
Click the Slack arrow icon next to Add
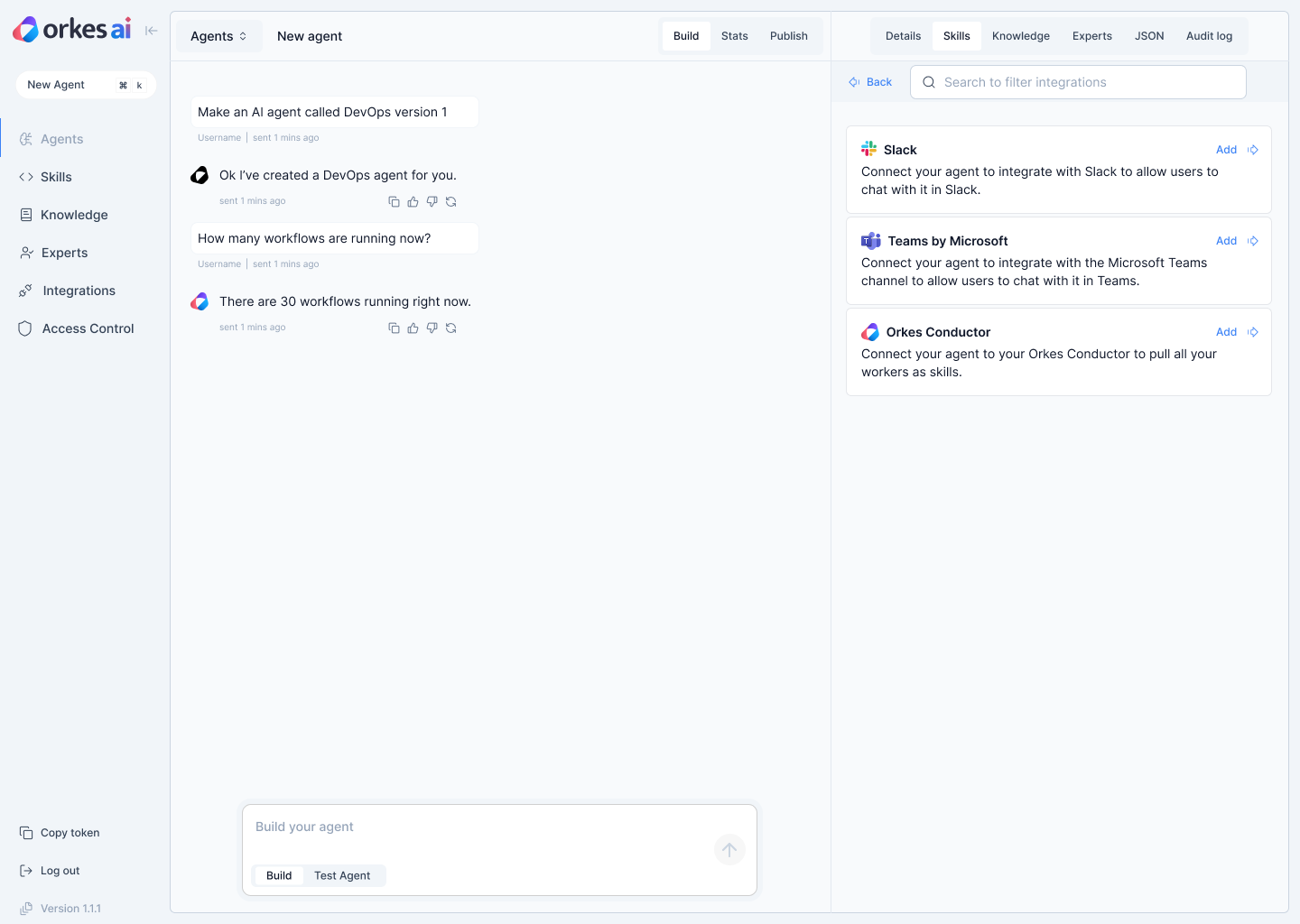click(1253, 150)
